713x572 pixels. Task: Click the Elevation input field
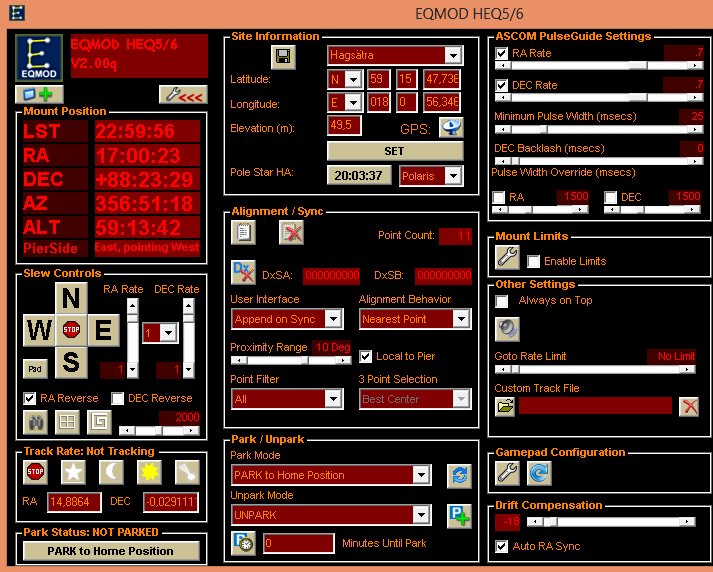344,125
